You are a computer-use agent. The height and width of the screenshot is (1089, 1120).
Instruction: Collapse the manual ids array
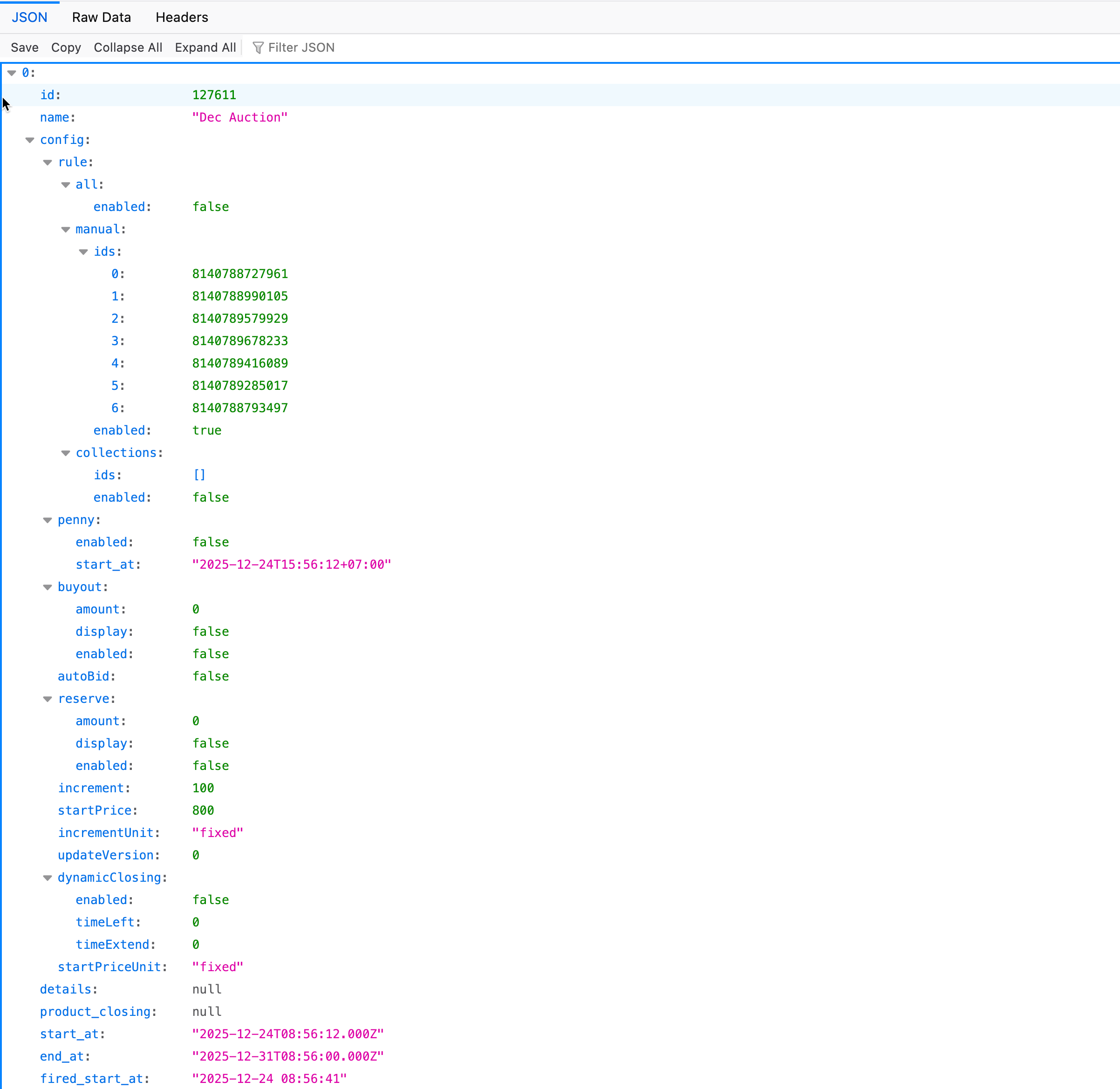(83, 252)
